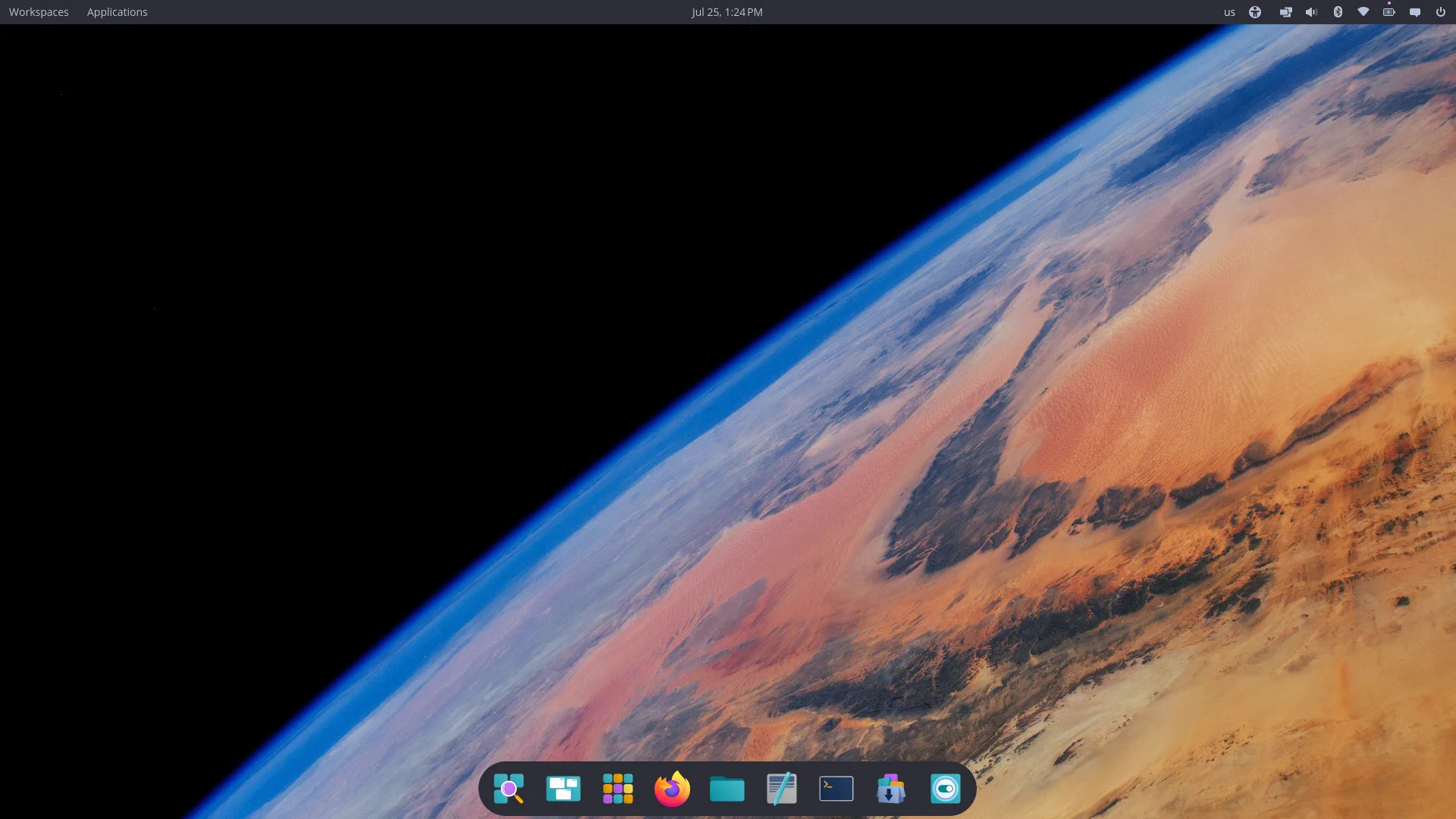Open the Launcher search icon in dock
Image resolution: width=1456 pixels, height=819 pixels.
(x=509, y=789)
